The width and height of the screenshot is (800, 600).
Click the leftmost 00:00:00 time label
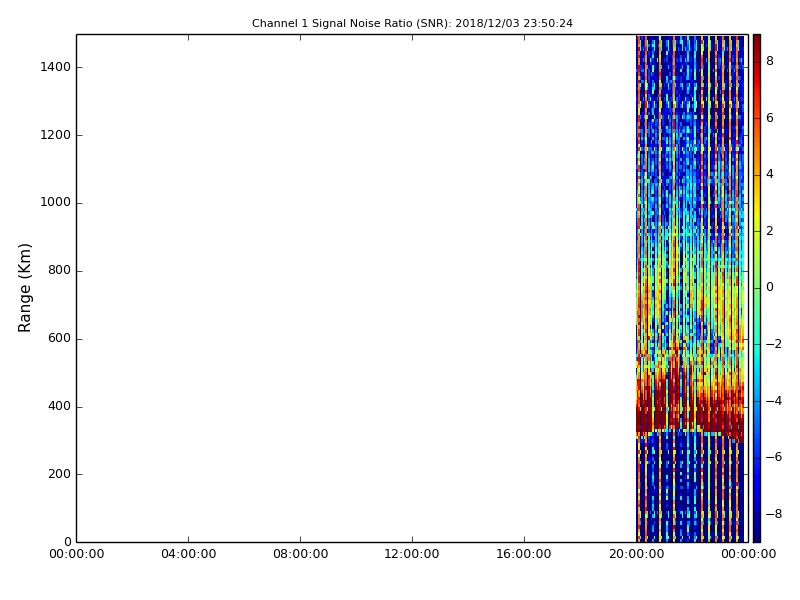point(77,554)
